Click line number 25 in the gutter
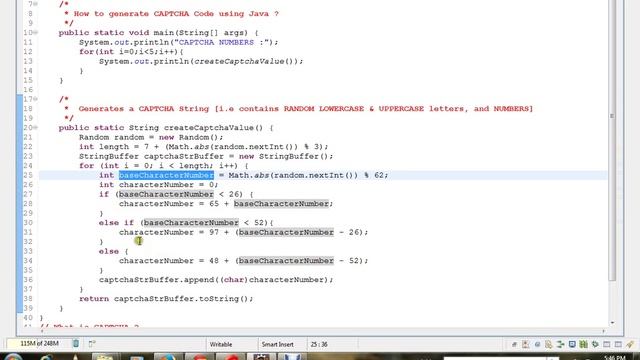The width and height of the screenshot is (640, 360). (x=28, y=175)
